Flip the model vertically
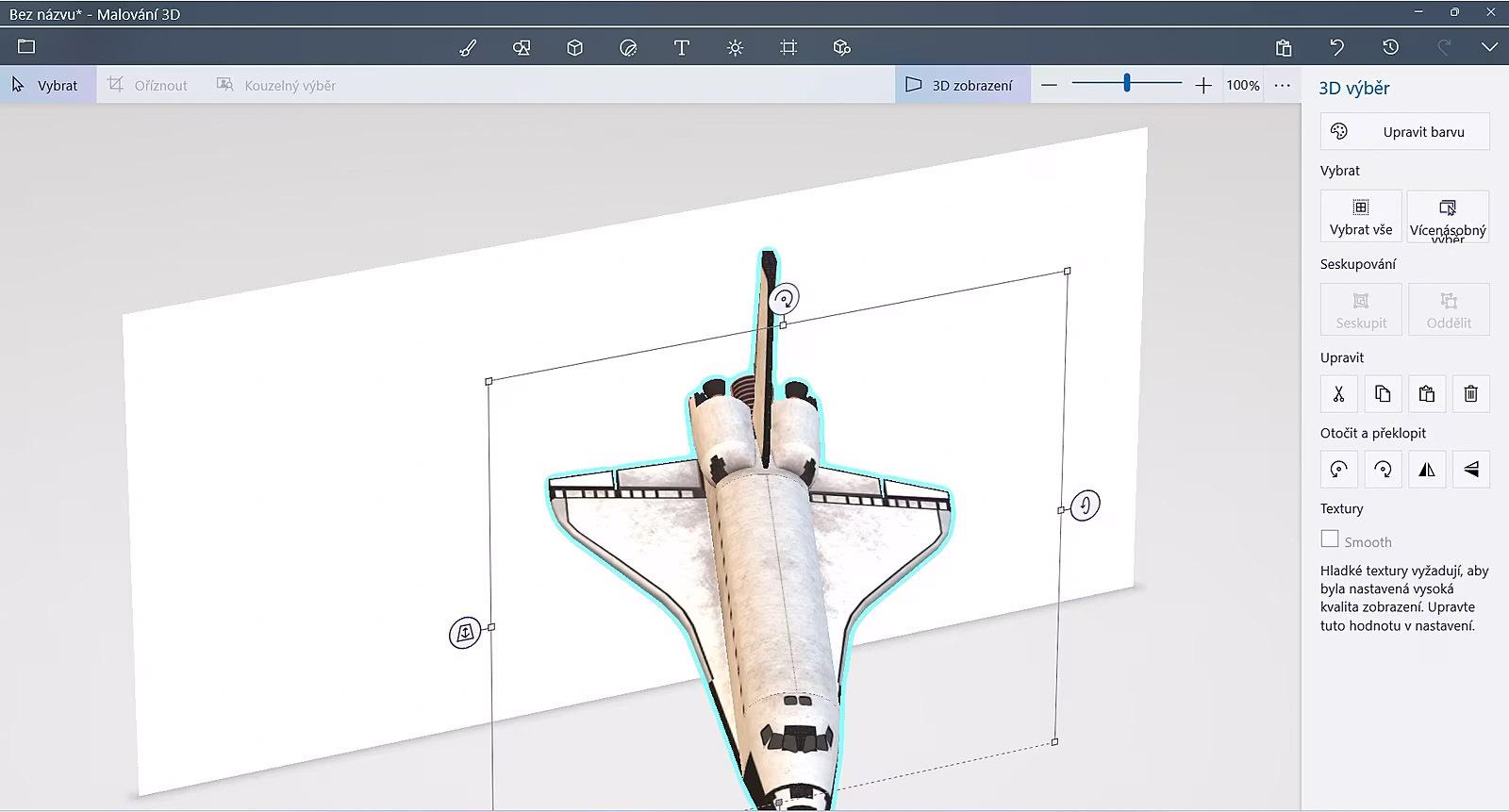This screenshot has height=812, width=1509. 1471,469
